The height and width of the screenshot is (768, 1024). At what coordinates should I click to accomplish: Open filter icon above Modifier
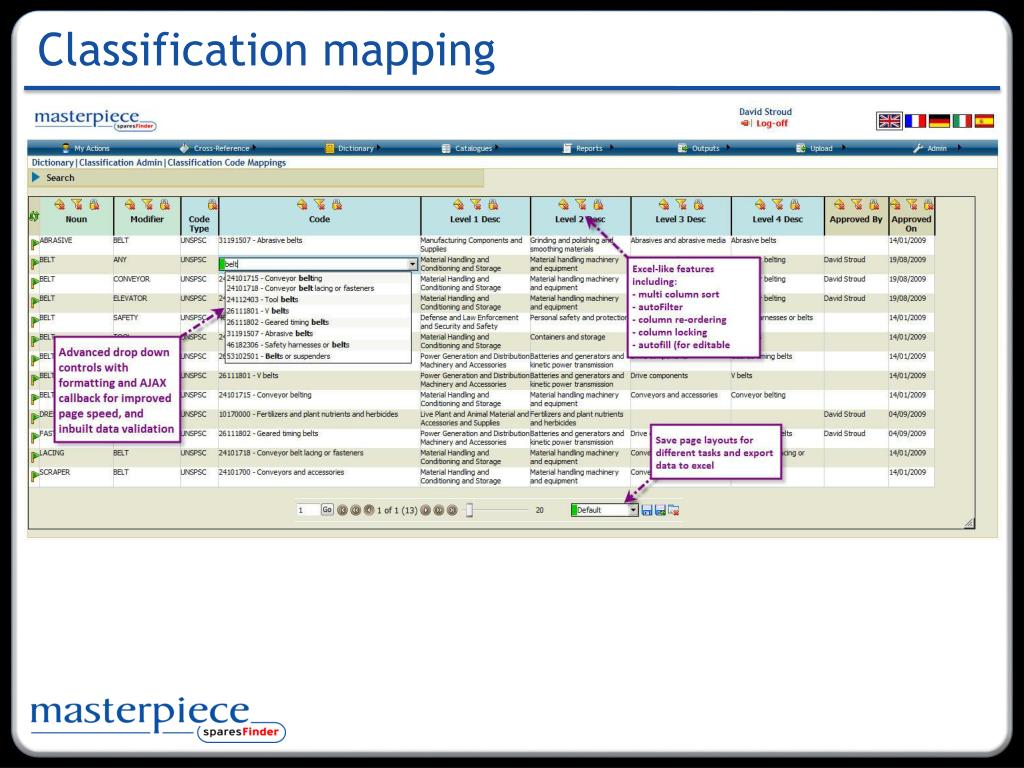148,204
